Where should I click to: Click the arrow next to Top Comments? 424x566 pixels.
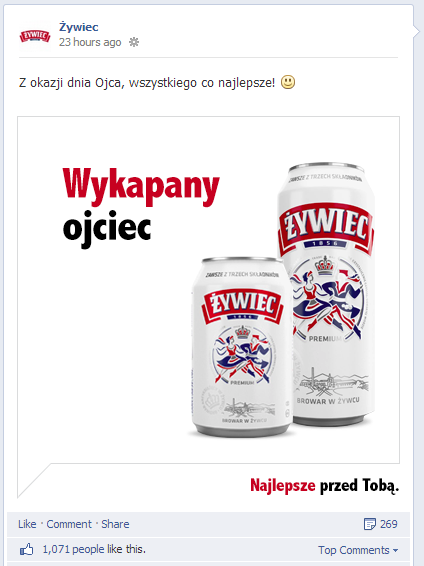(395, 550)
